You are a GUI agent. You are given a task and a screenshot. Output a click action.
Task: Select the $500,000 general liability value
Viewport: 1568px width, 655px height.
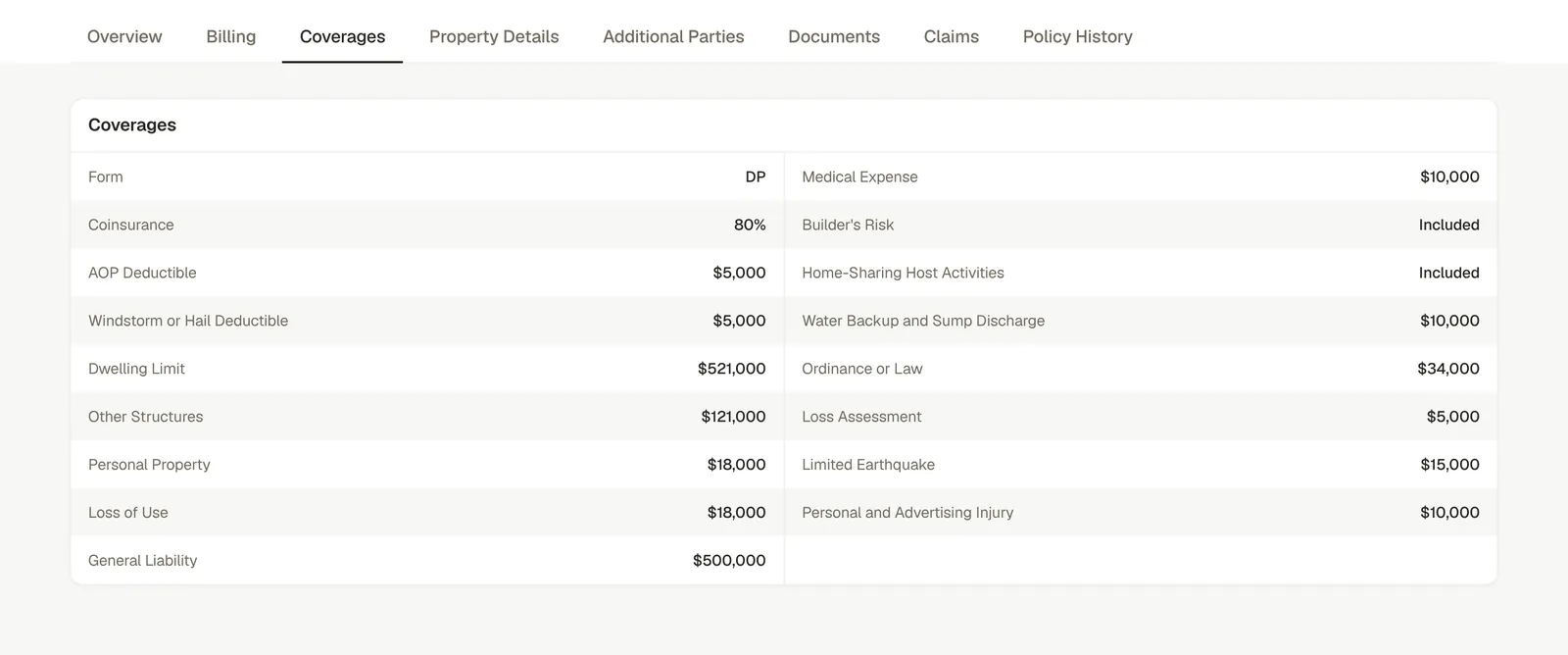point(729,561)
